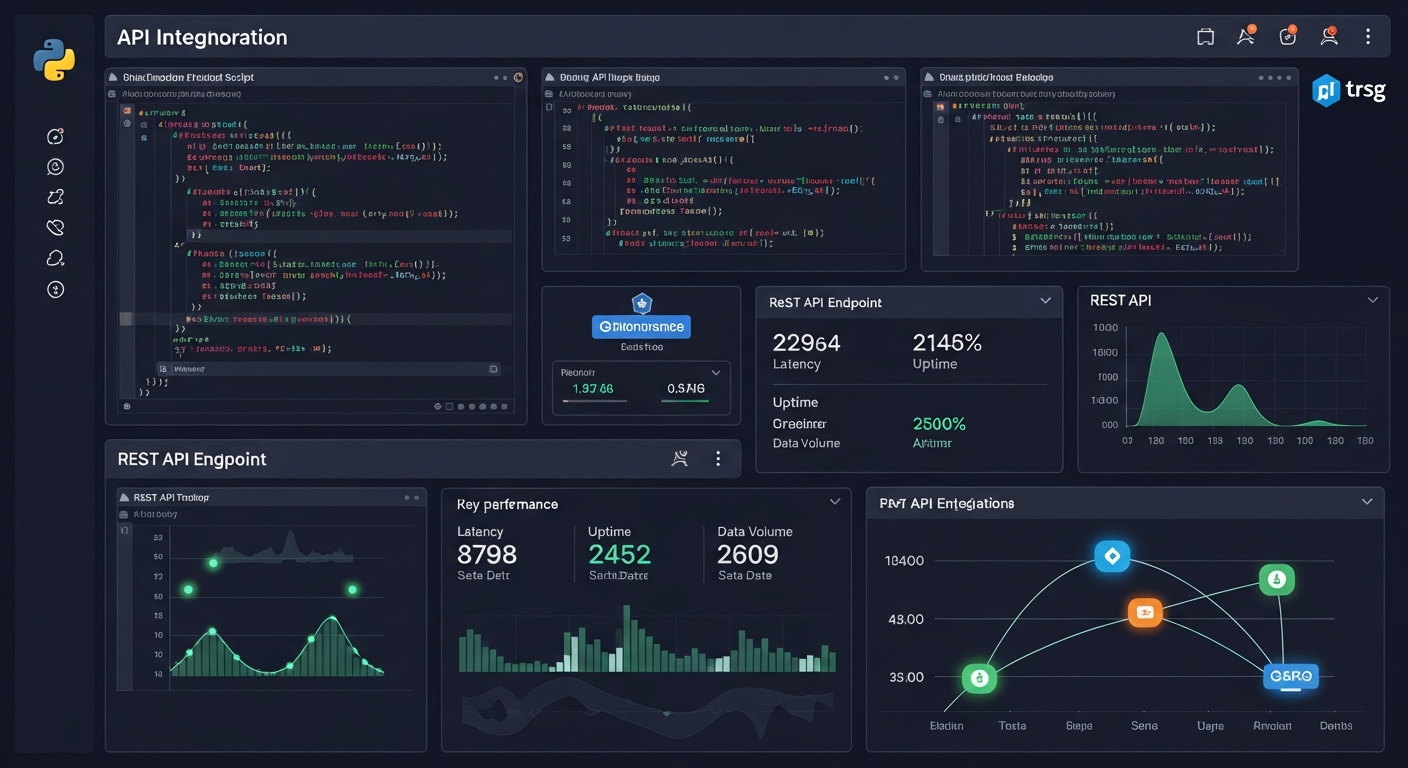
Task: Select the 2609 data volume value
Action: pyautogui.click(x=748, y=555)
